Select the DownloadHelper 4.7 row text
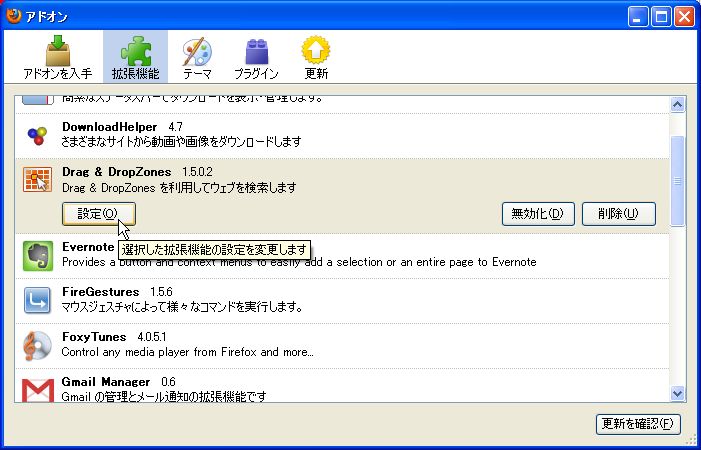The image size is (701, 450). click(x=122, y=127)
